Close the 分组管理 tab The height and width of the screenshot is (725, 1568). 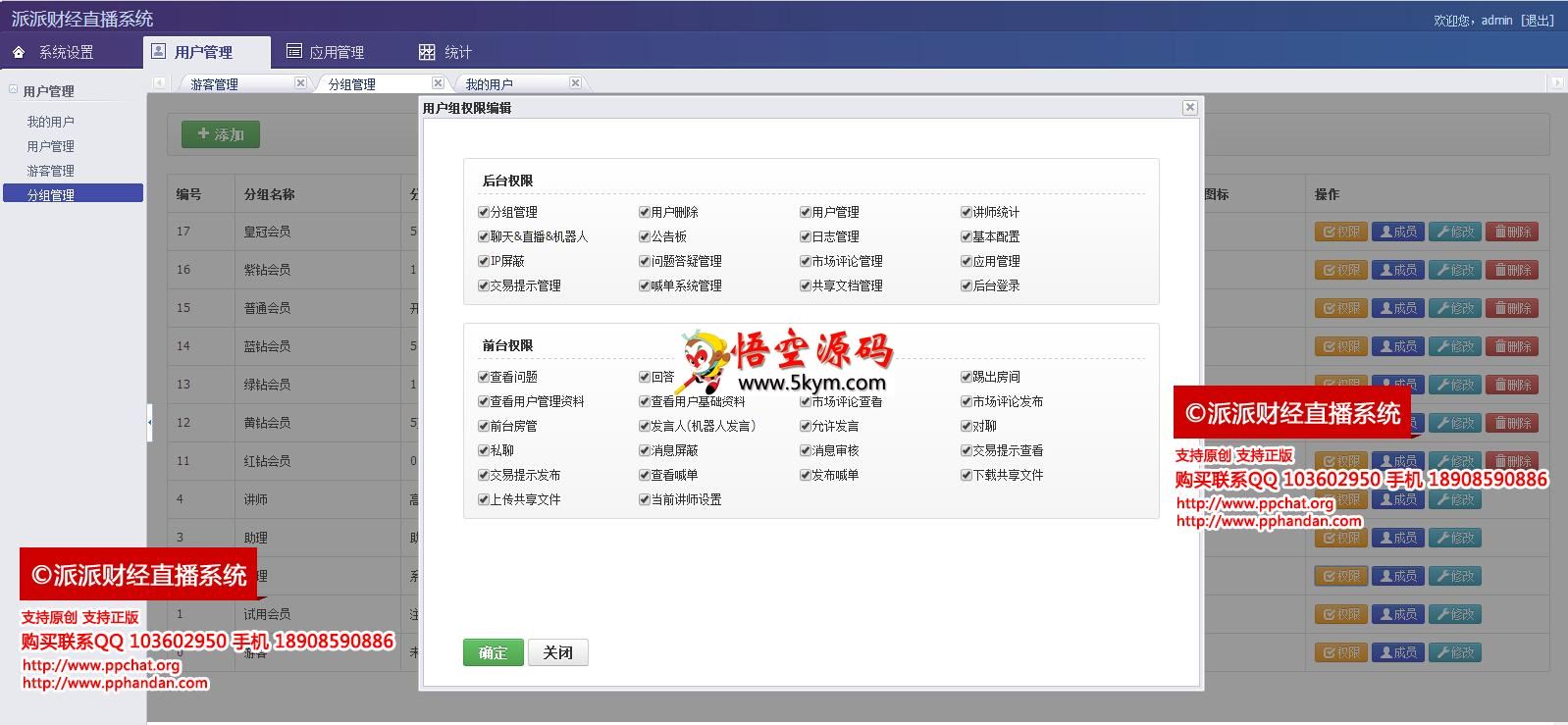(438, 83)
